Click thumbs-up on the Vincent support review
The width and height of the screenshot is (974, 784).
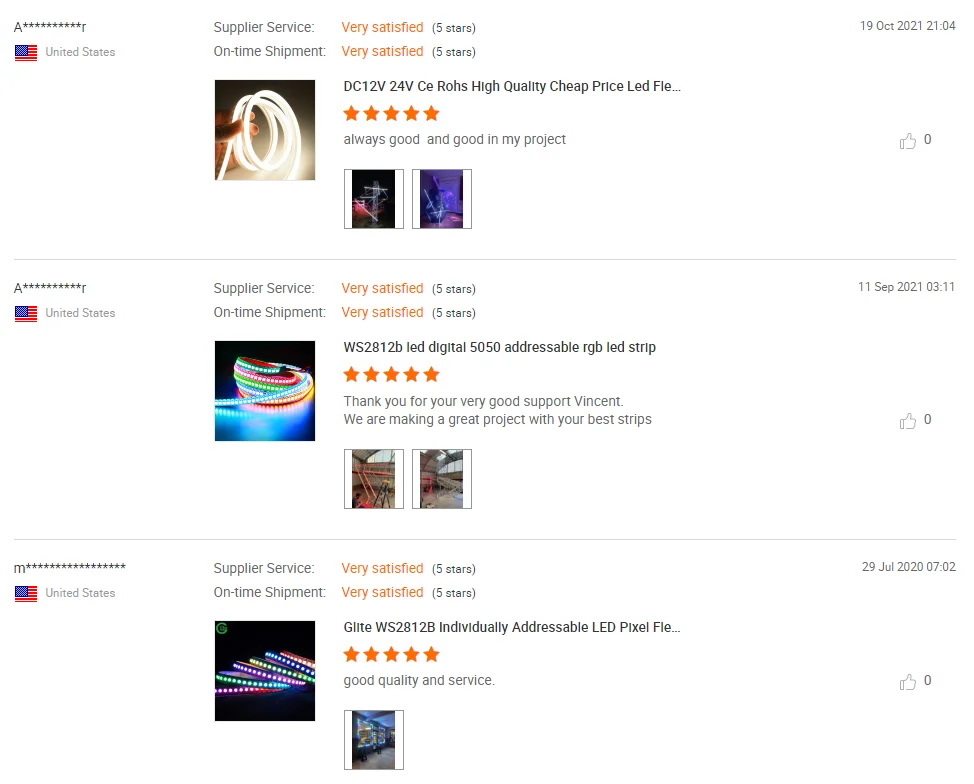(x=908, y=421)
